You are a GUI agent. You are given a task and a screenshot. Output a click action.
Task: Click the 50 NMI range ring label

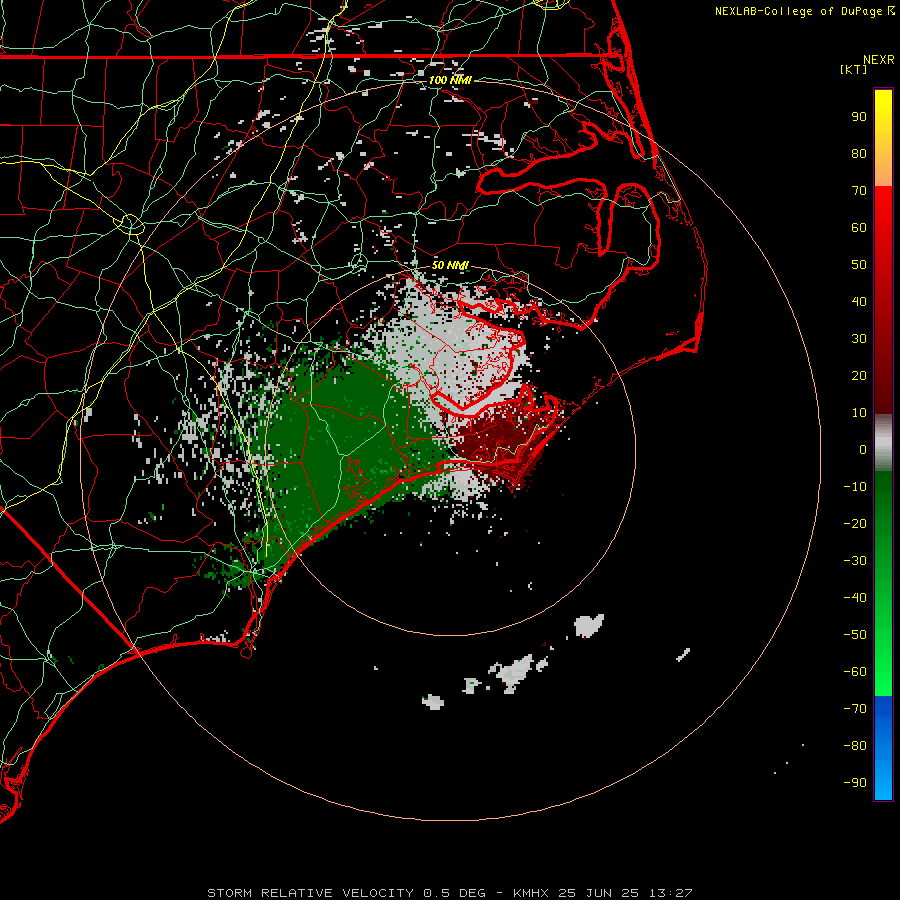tap(450, 265)
